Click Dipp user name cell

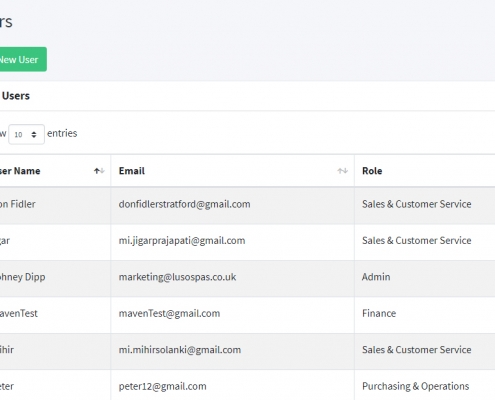click(x=55, y=278)
